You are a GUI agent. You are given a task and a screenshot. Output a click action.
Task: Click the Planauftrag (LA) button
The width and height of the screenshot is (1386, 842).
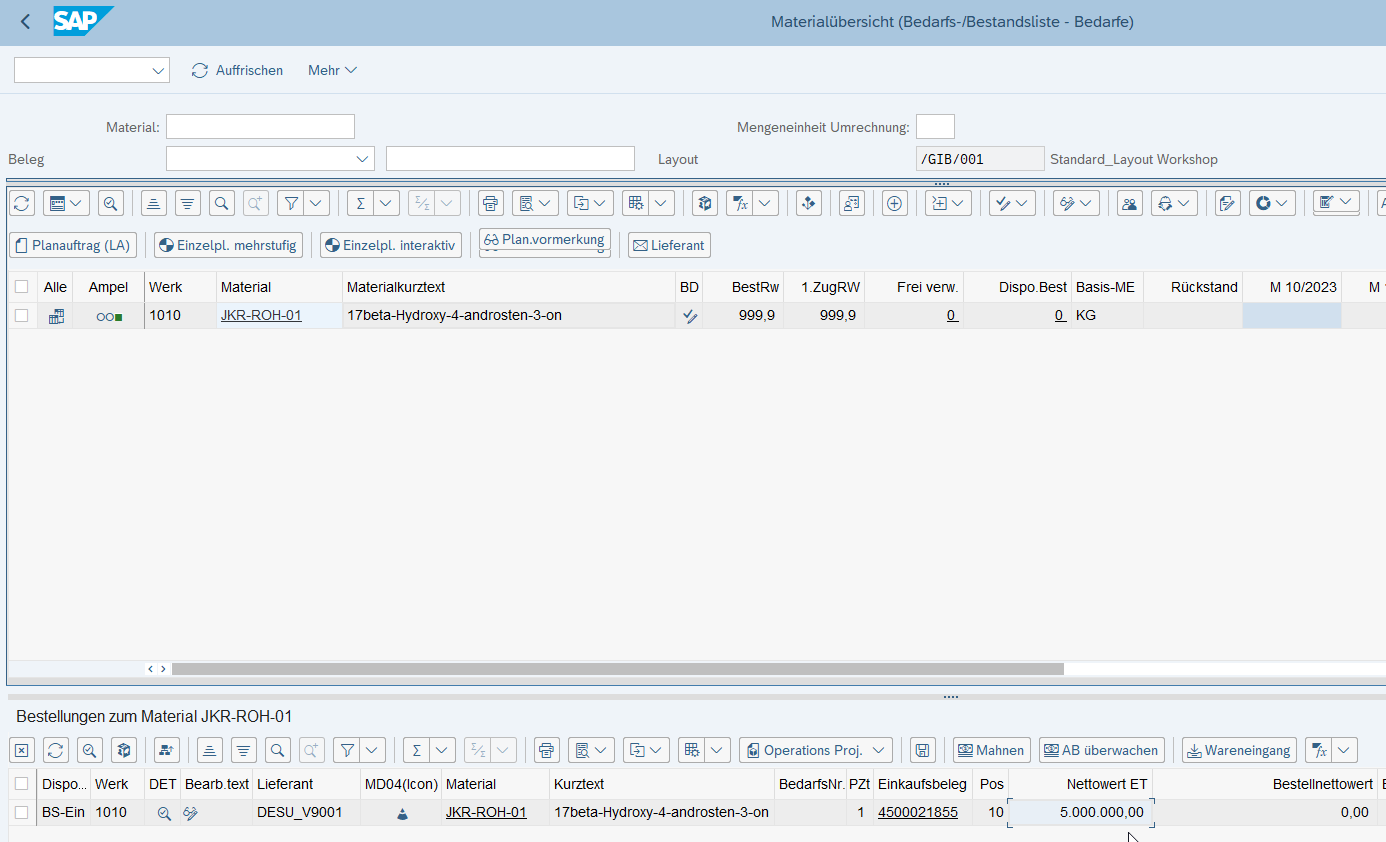(x=72, y=245)
